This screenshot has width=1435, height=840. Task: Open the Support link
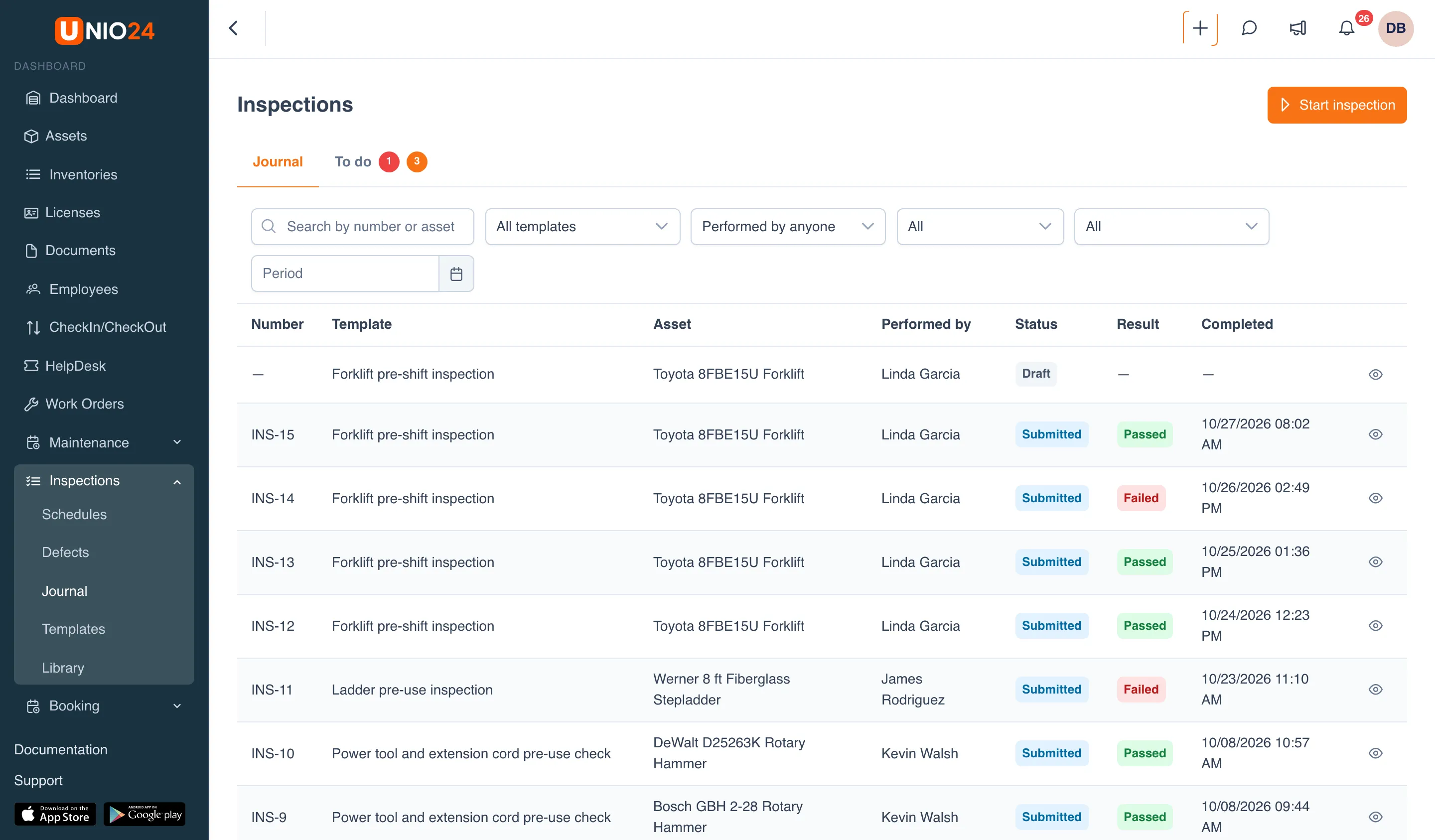pos(38,780)
